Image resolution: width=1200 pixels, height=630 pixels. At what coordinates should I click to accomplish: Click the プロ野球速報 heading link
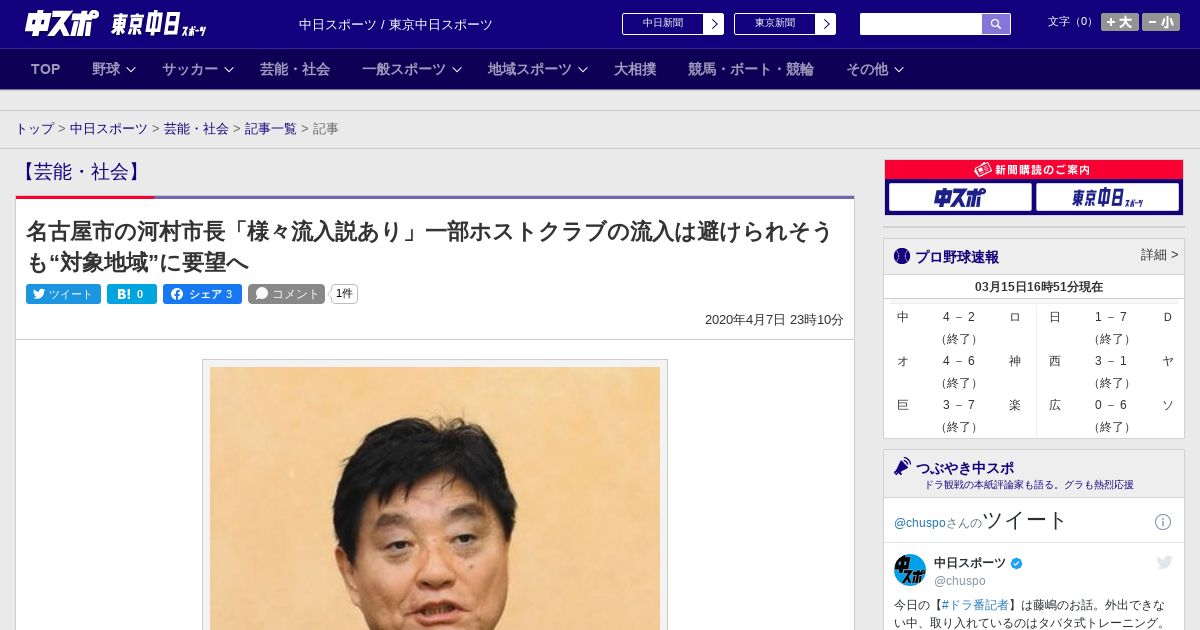(957, 257)
